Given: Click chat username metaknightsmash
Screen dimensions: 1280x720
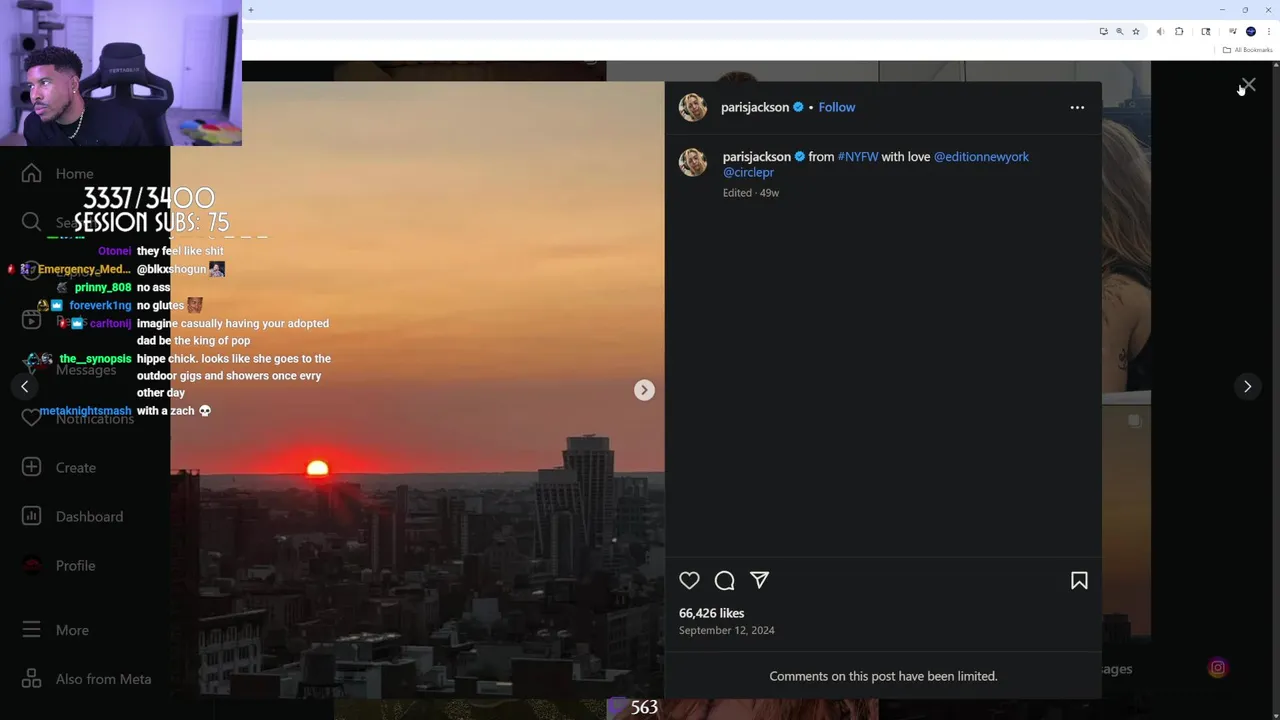Looking at the screenshot, I should (85, 411).
